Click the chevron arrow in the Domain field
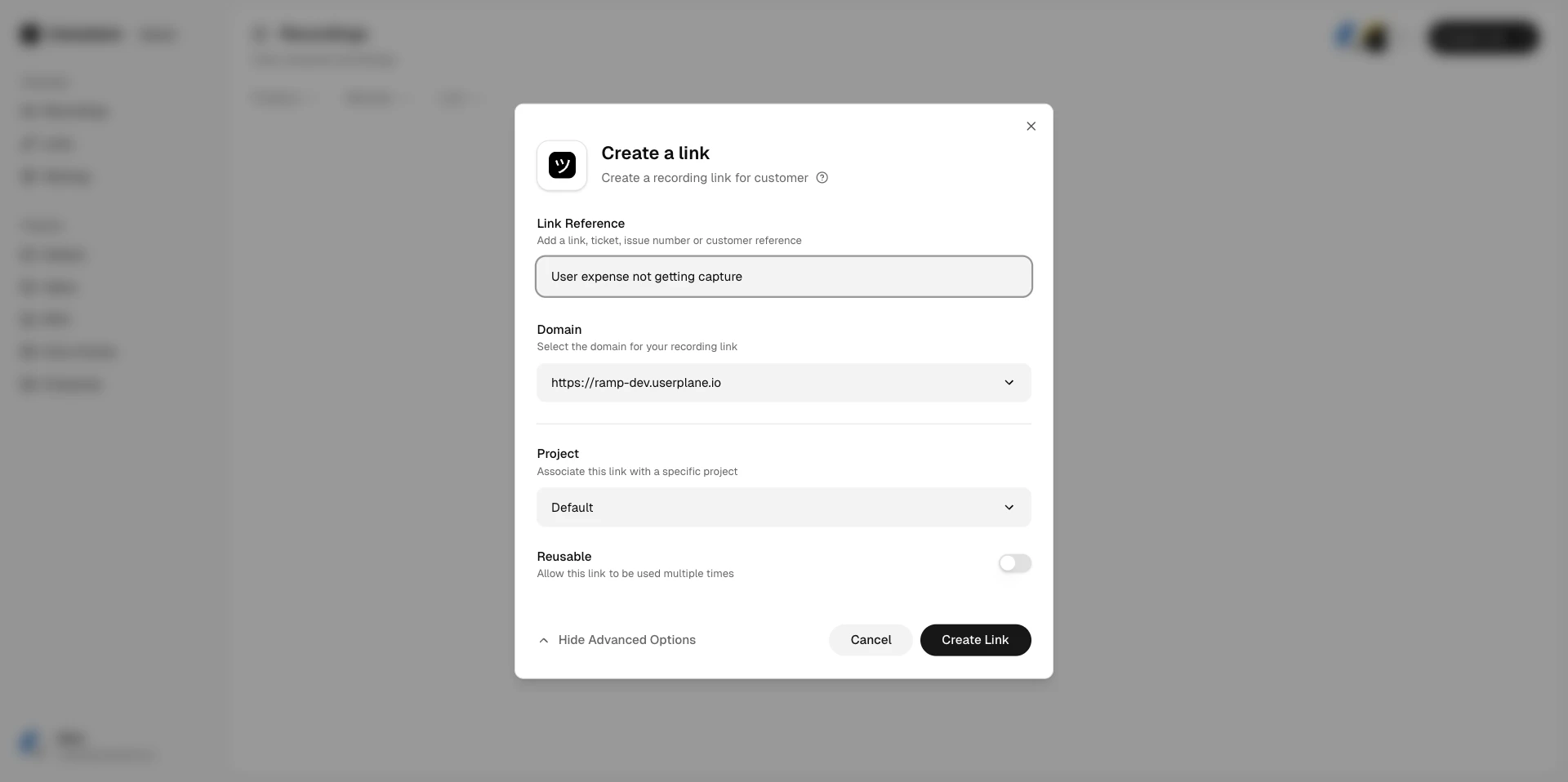 1009,383
